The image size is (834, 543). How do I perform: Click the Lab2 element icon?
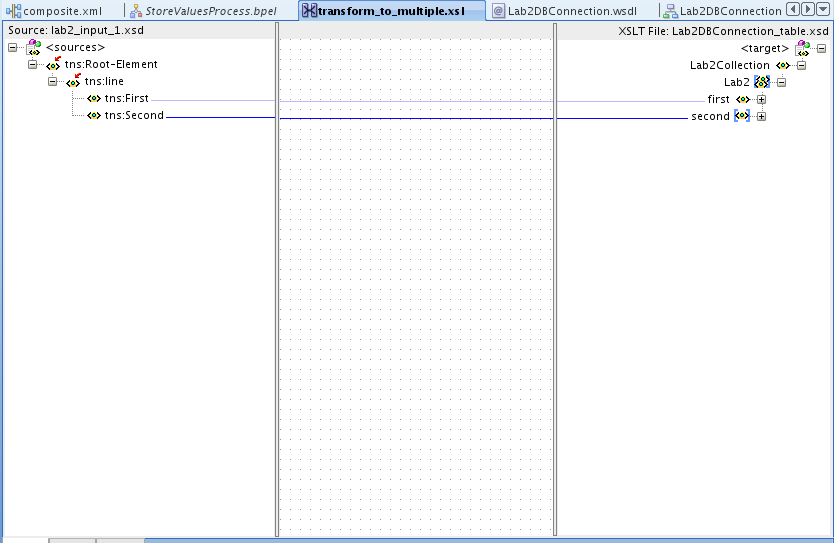[762, 82]
